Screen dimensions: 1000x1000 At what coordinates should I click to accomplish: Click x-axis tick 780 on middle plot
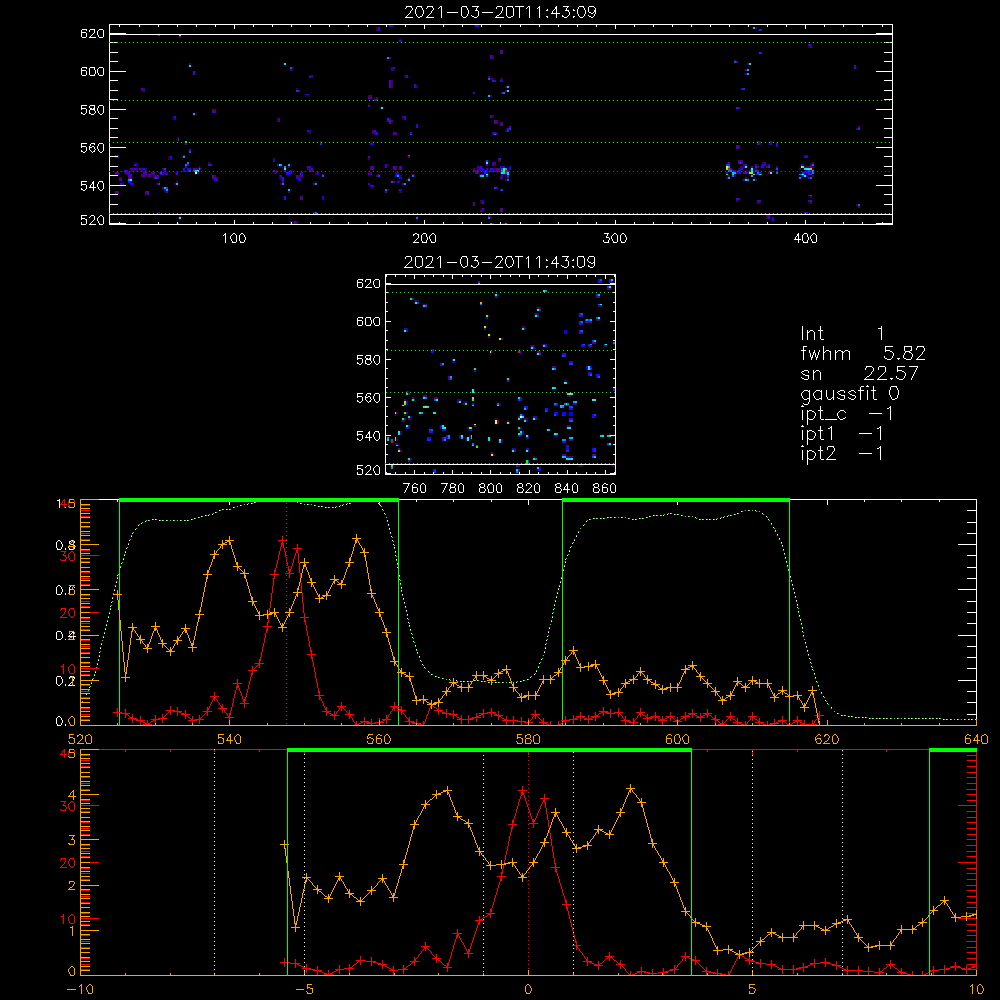[x=453, y=489]
